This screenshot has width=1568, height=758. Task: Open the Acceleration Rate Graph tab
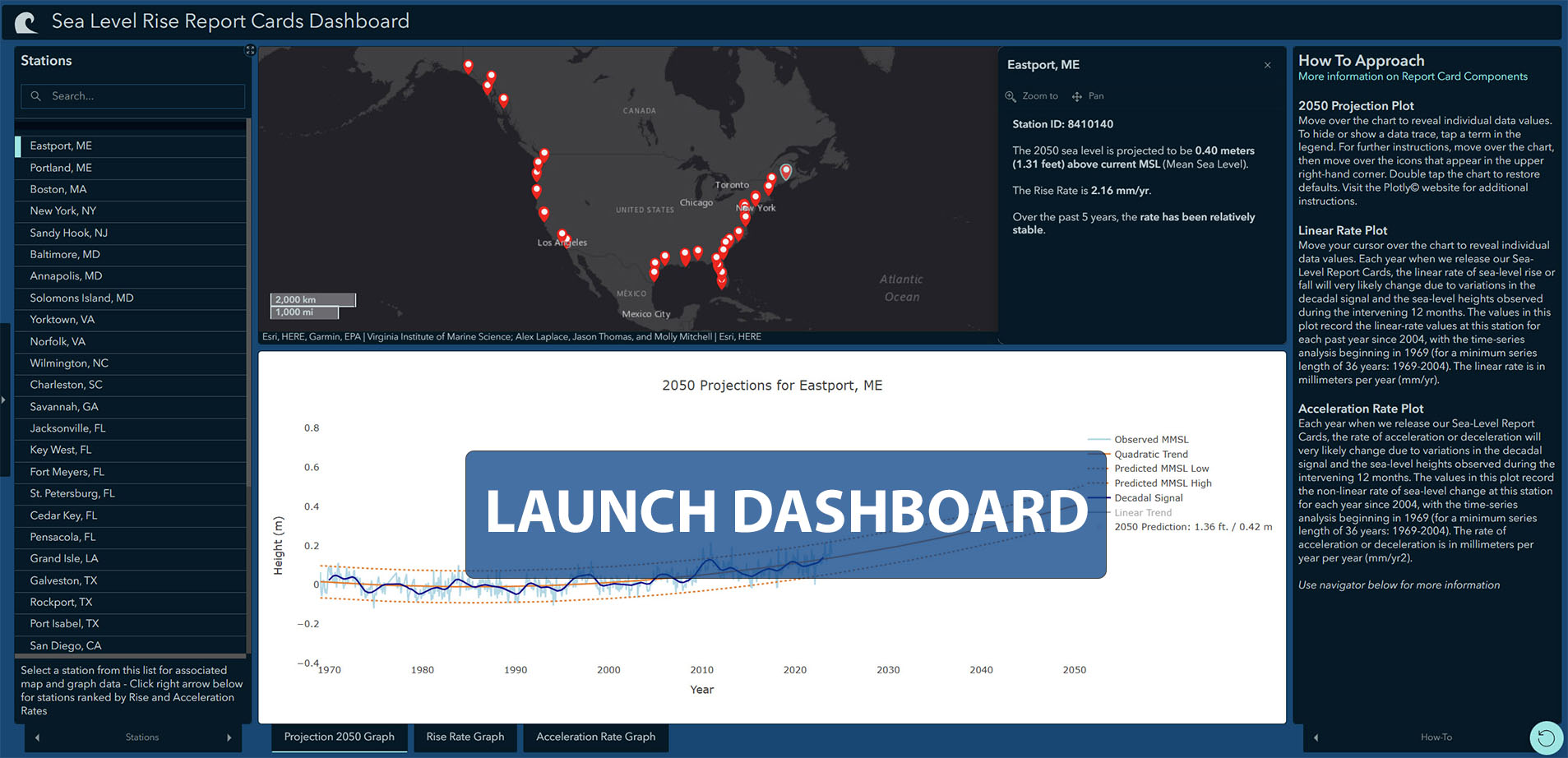click(x=595, y=737)
